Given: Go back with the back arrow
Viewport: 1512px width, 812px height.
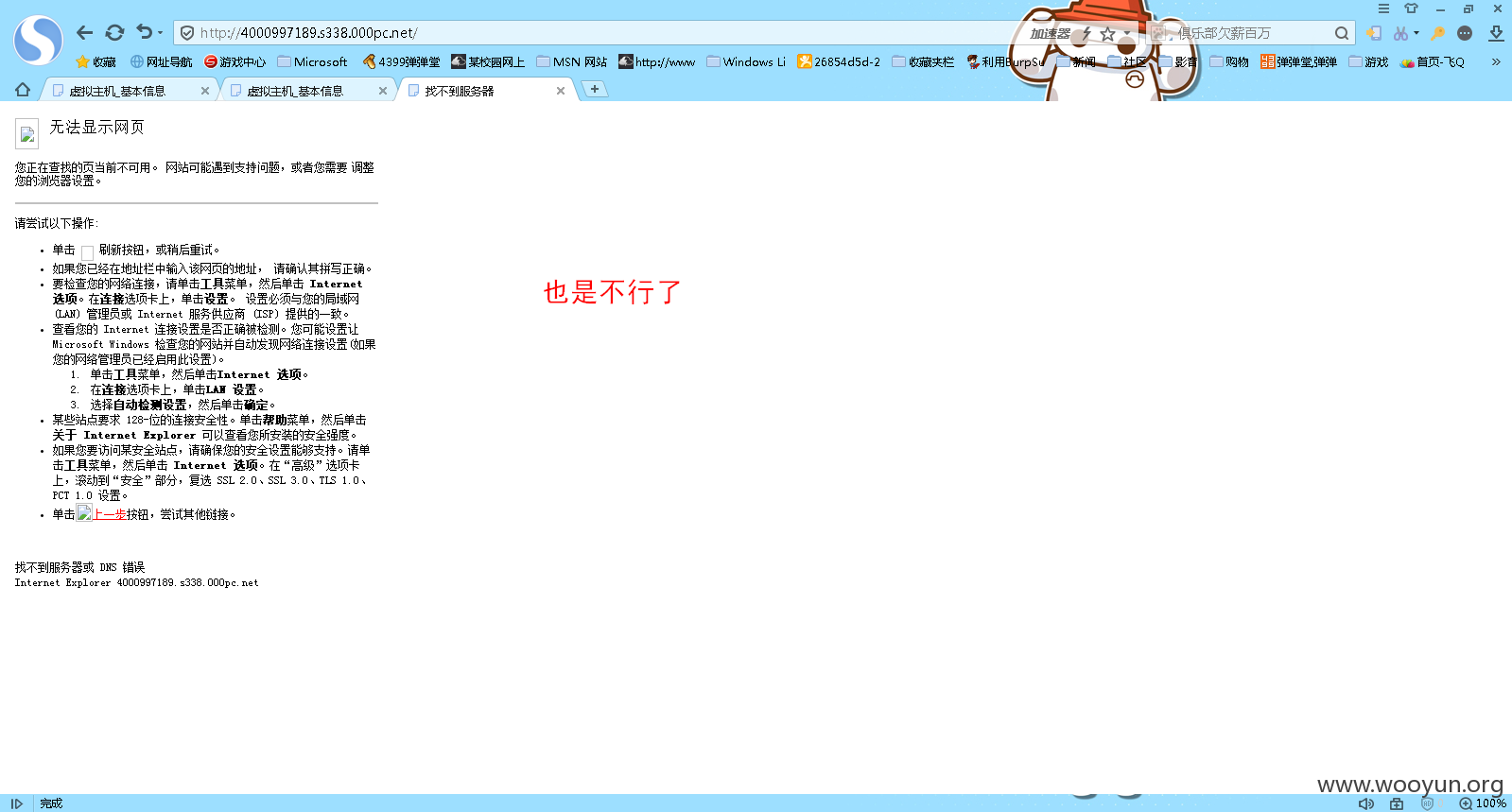Looking at the screenshot, I should [x=85, y=33].
